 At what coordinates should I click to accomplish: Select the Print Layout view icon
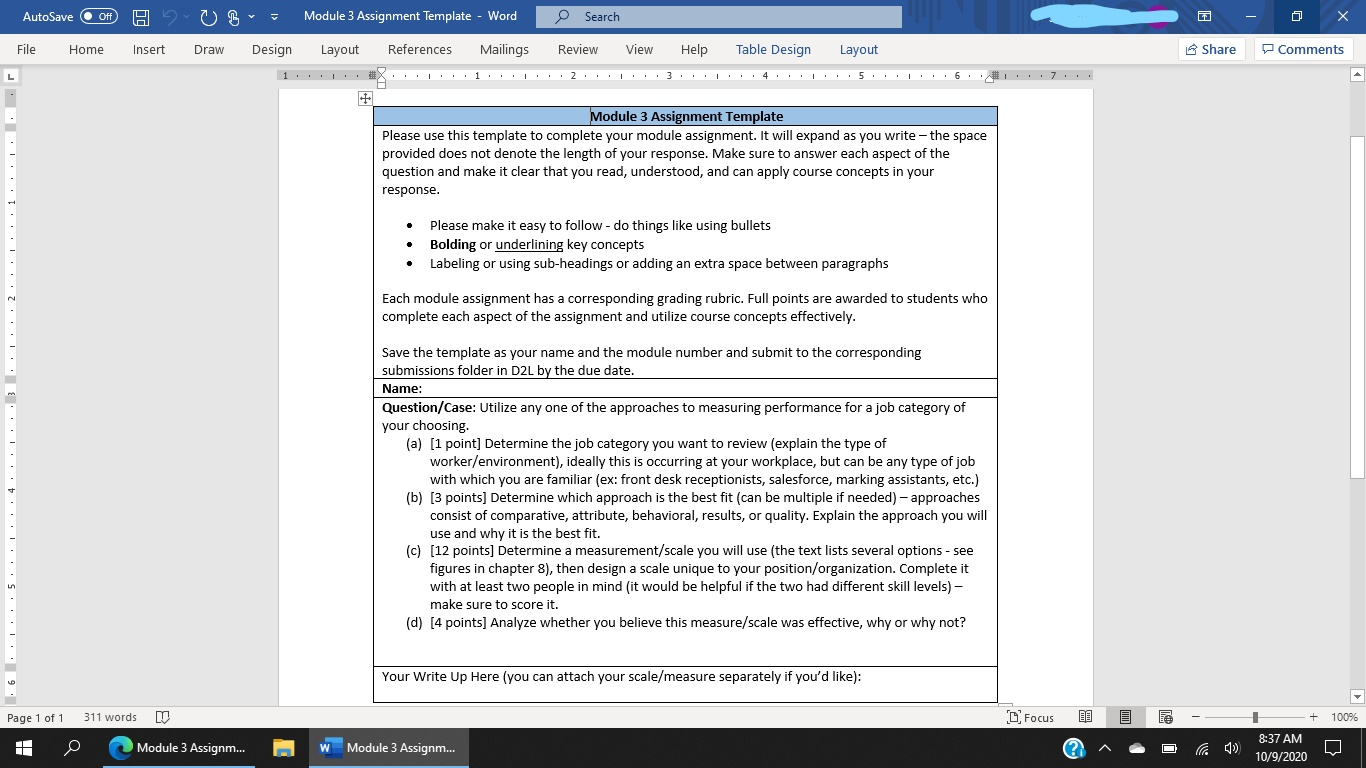tap(1125, 717)
